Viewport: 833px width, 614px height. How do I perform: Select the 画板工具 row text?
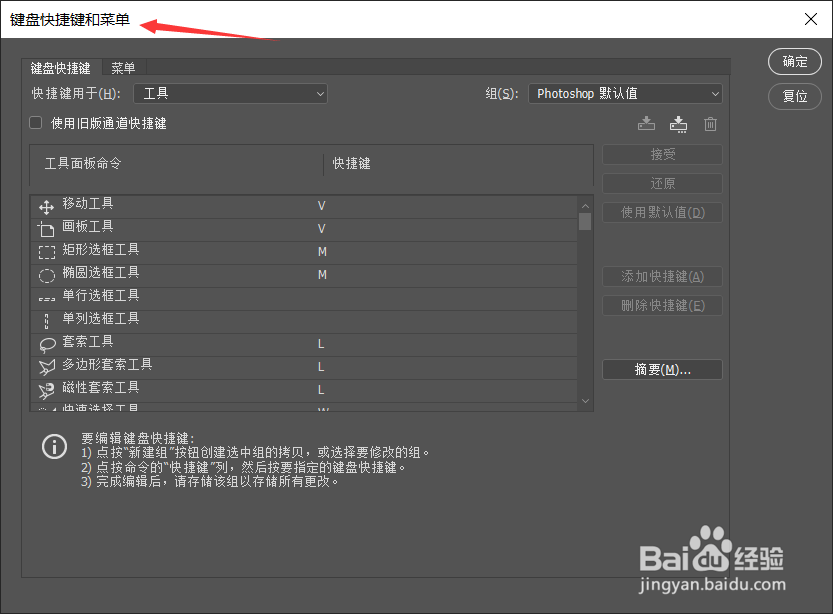[x=88, y=226]
